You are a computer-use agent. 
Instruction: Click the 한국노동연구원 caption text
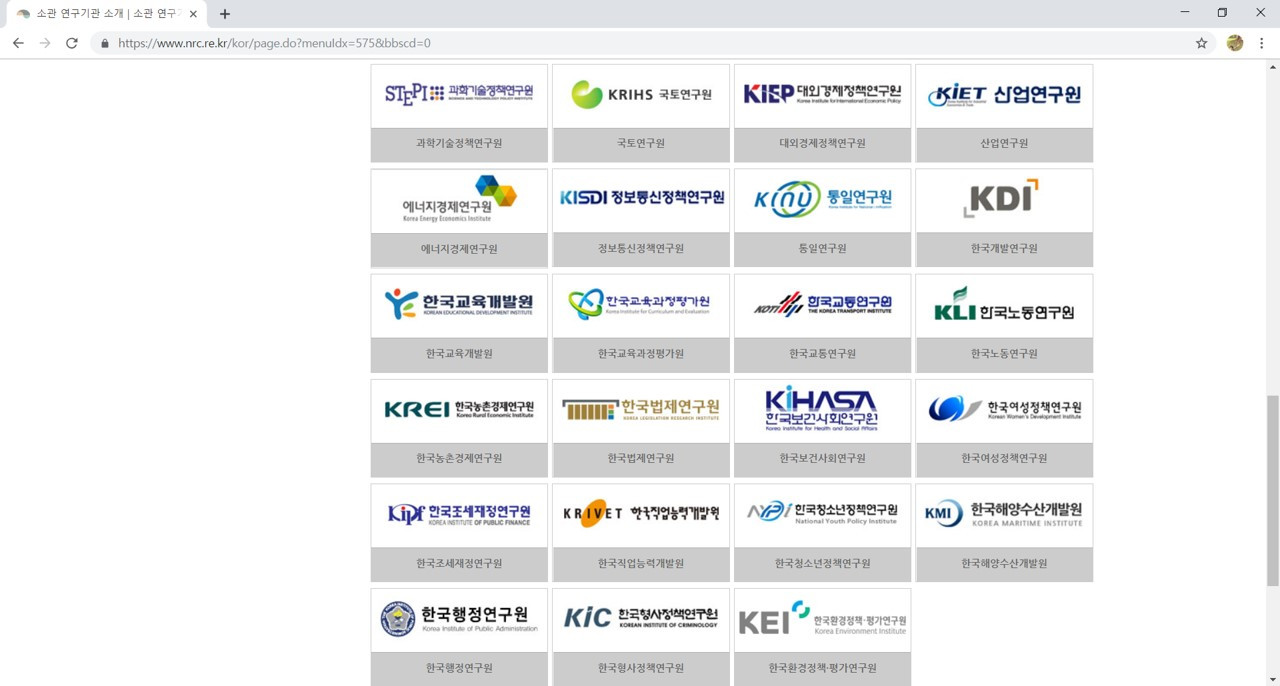(1004, 353)
